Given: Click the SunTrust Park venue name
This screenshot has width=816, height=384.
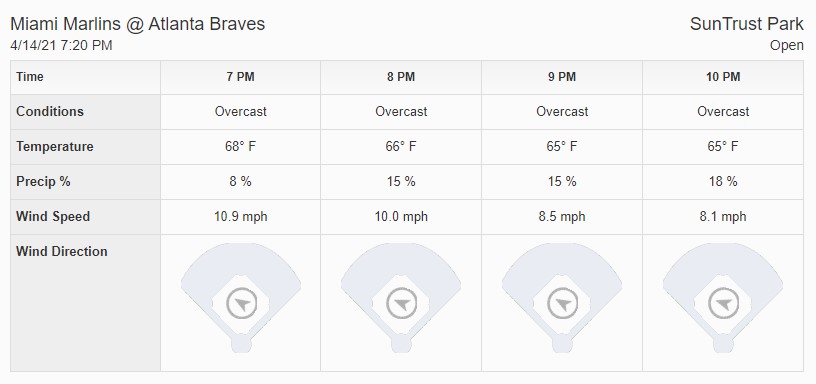Looking at the screenshot, I should click(747, 24).
